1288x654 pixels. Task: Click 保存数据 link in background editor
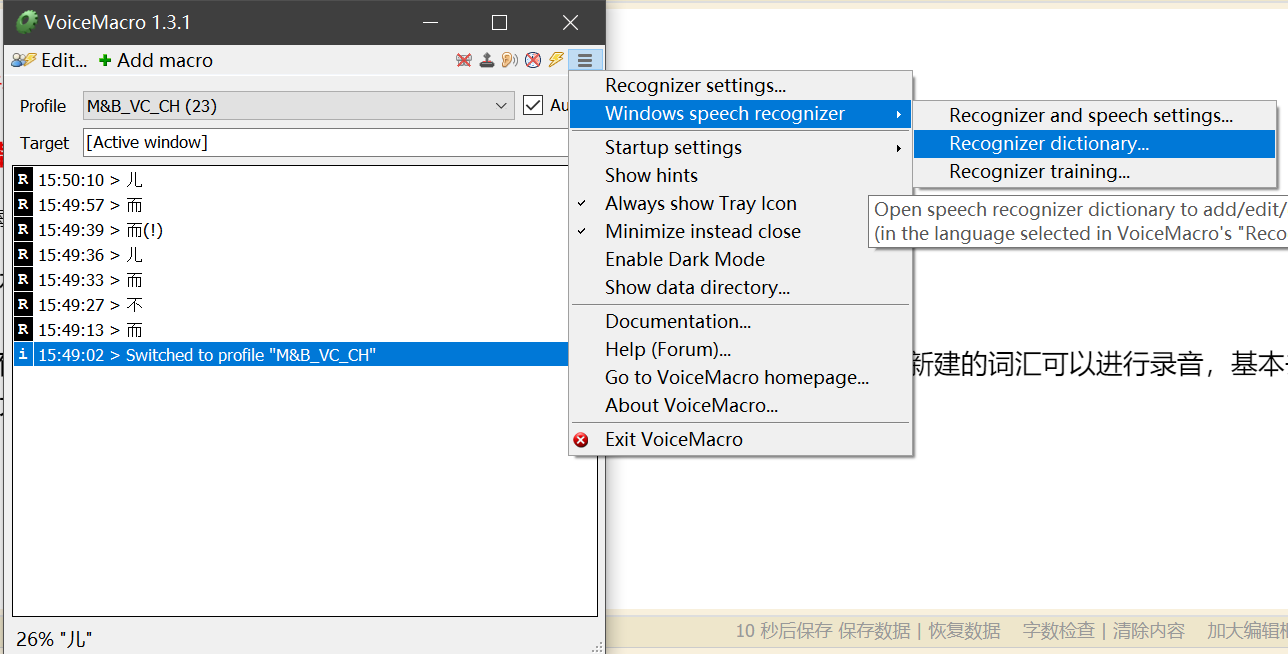point(874,631)
